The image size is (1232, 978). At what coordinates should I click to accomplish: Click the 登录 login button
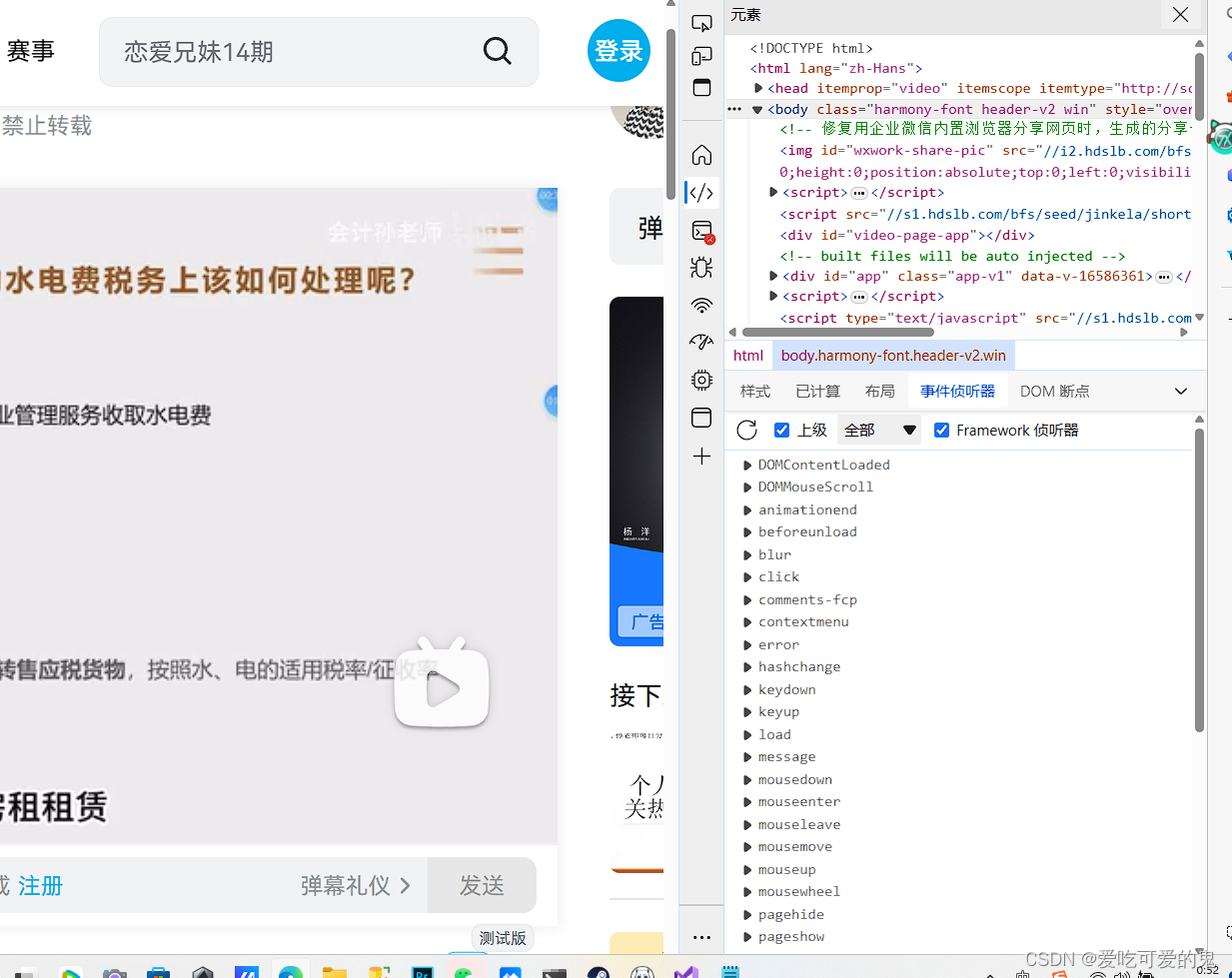(x=618, y=51)
